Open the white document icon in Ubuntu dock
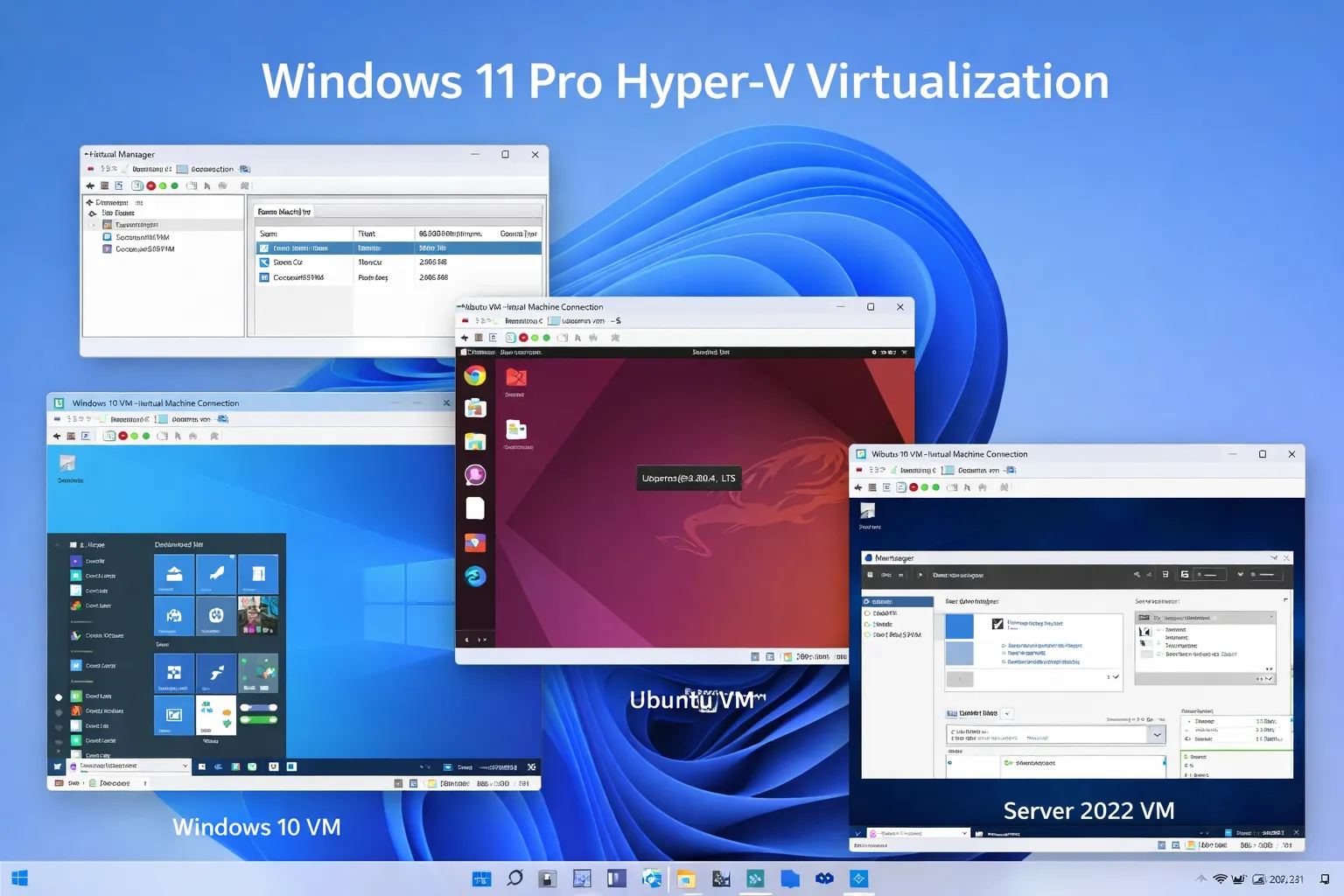 click(475, 508)
